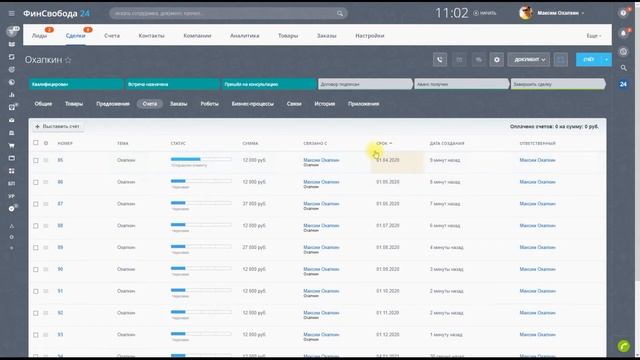This screenshot has height=360, width=640.
Task: Switch to the Бизнес-процессы deal tab
Action: click(253, 104)
